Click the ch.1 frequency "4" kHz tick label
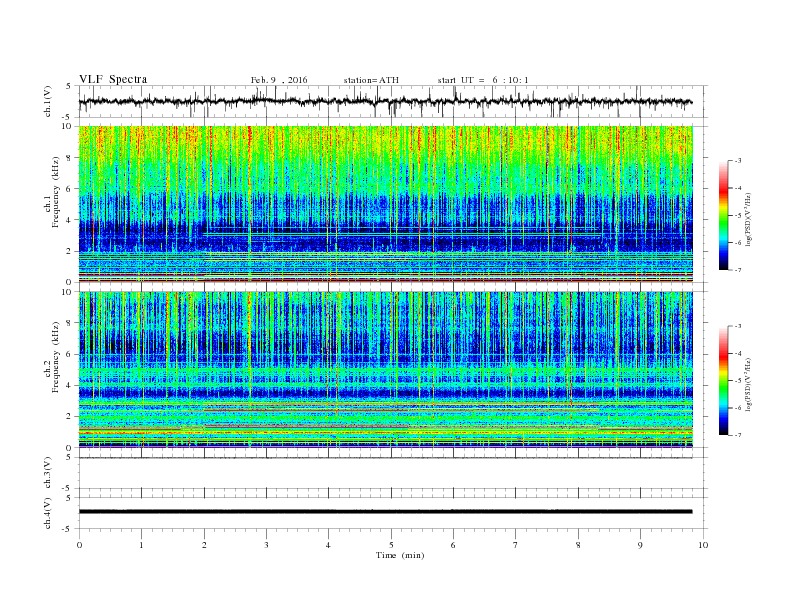Screen dimensions: 792x612 click(x=69, y=220)
